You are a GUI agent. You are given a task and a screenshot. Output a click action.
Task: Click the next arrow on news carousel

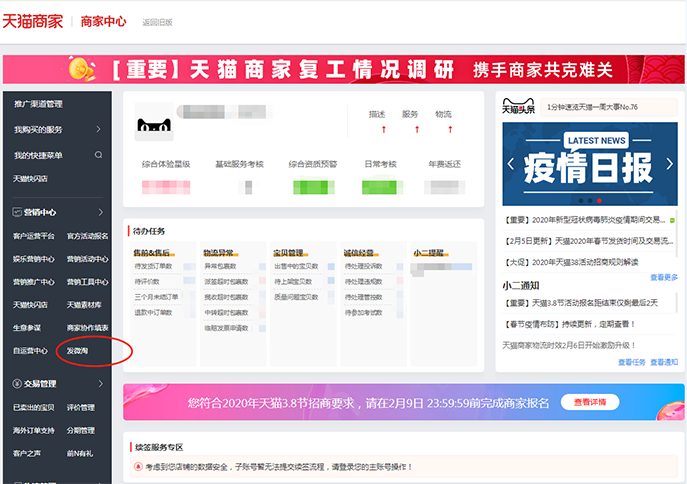(x=669, y=164)
